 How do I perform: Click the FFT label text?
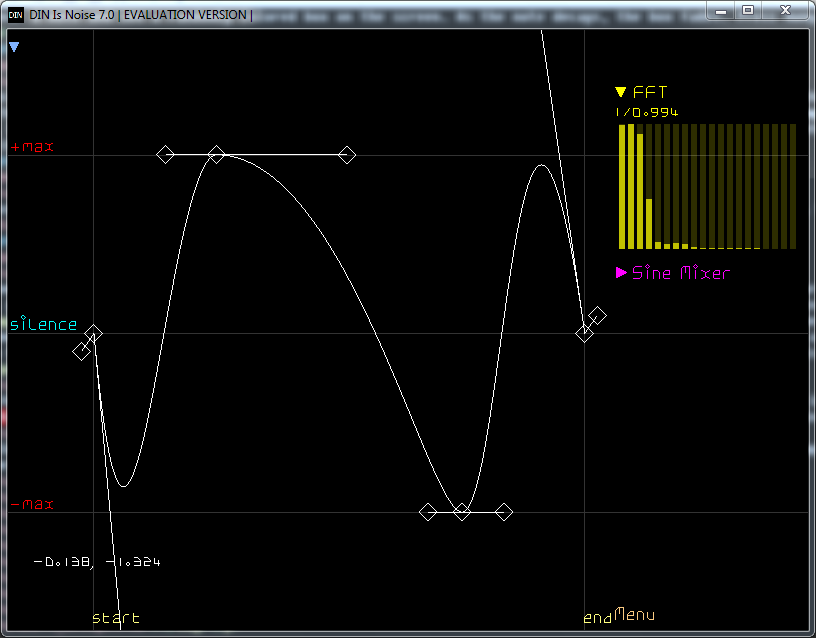[650, 93]
